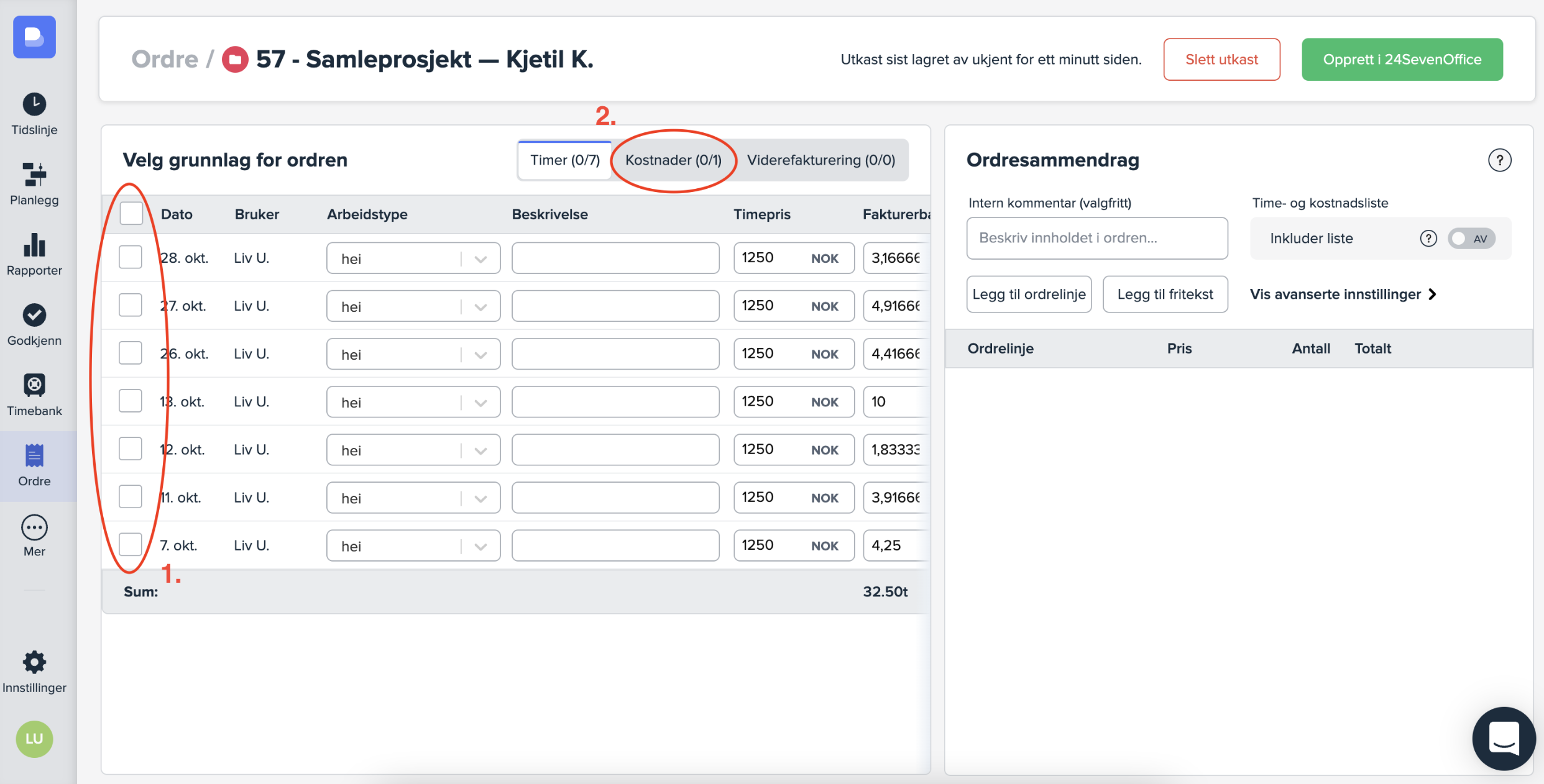Toggle Inkluder liste switch on
Screen dimensions: 1544x784
point(1471,239)
